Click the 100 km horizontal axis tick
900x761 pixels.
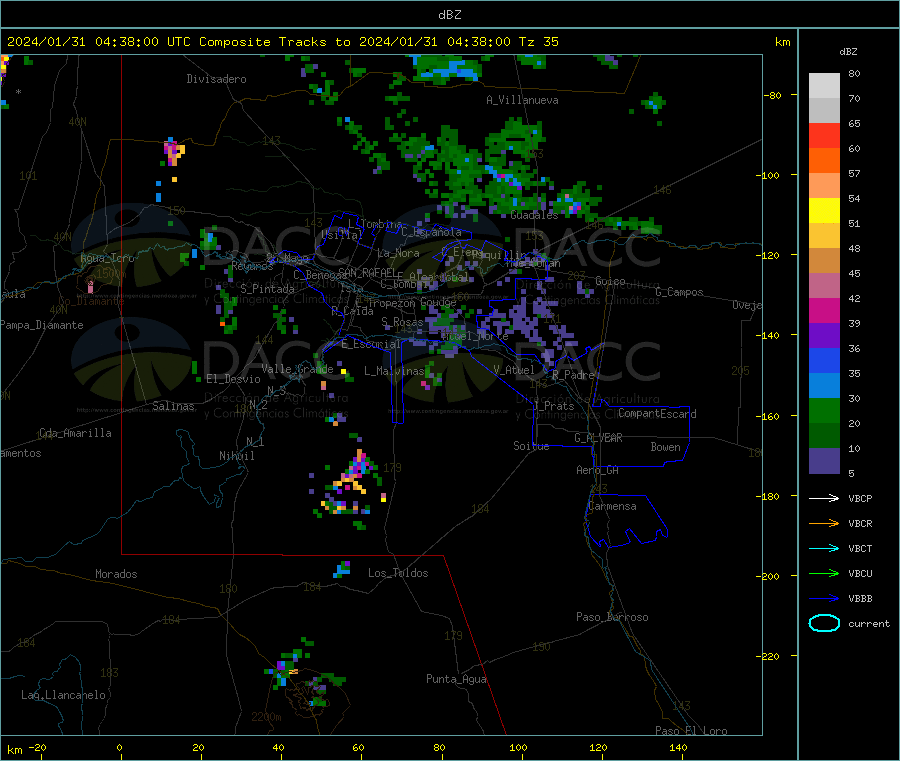(518, 748)
